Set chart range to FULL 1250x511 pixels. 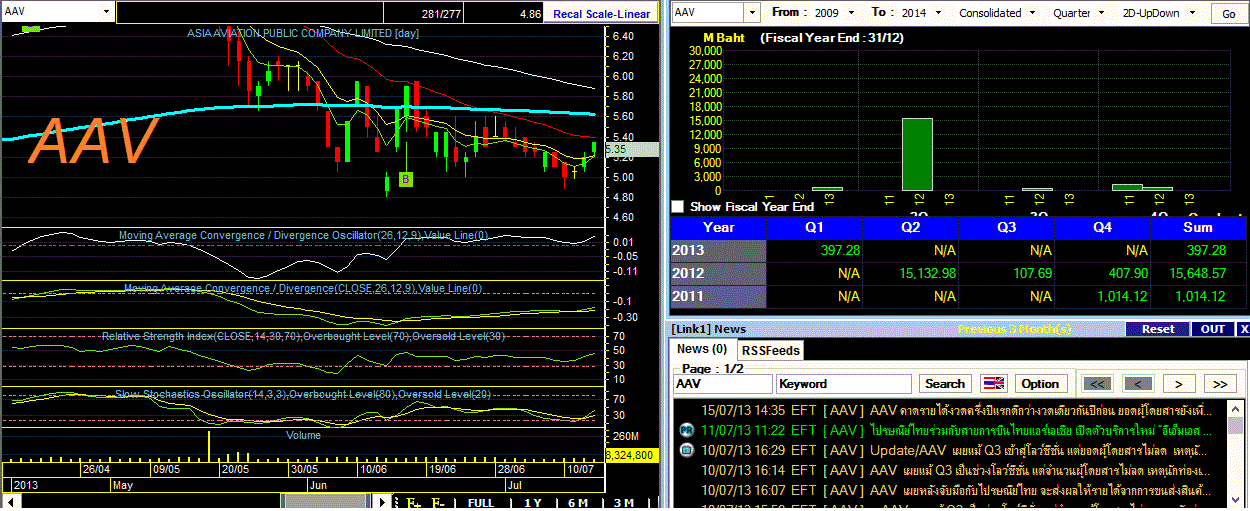click(x=481, y=503)
